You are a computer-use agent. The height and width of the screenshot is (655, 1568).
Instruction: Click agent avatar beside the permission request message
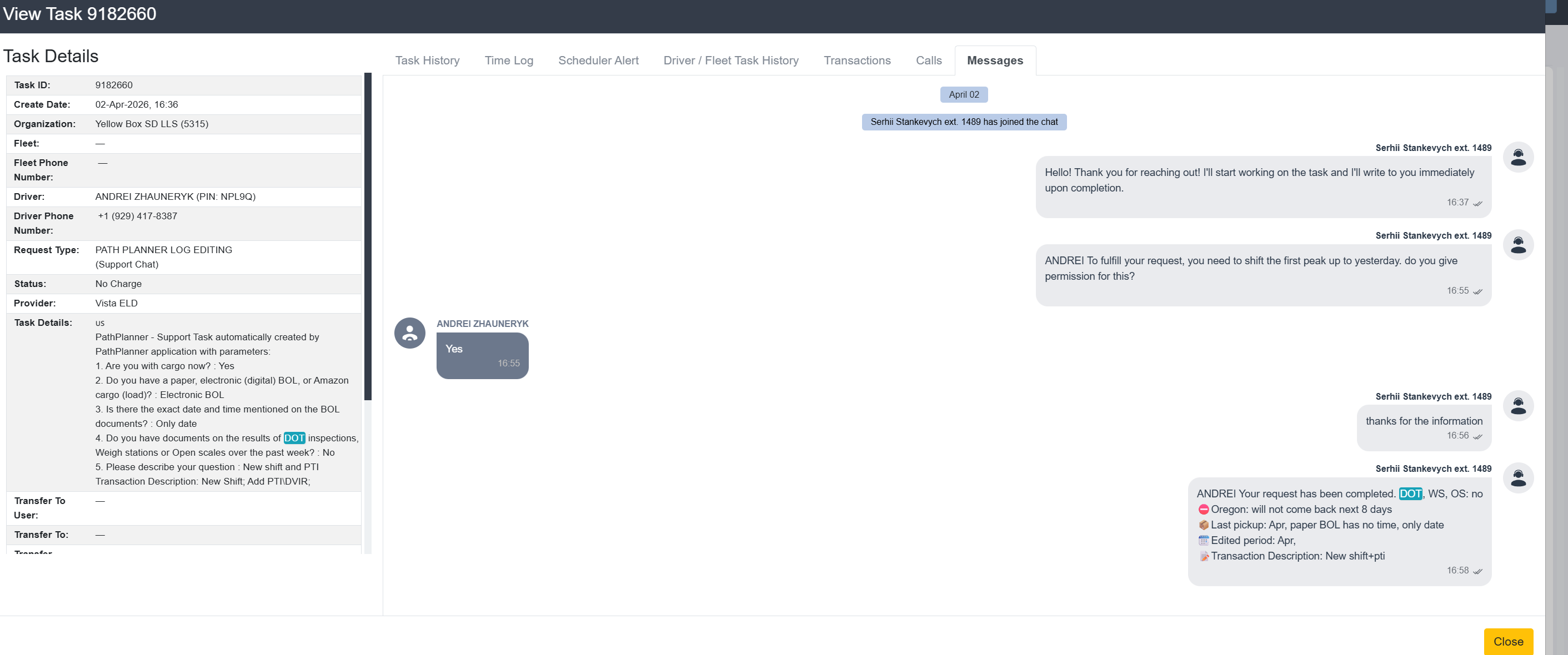(x=1518, y=244)
